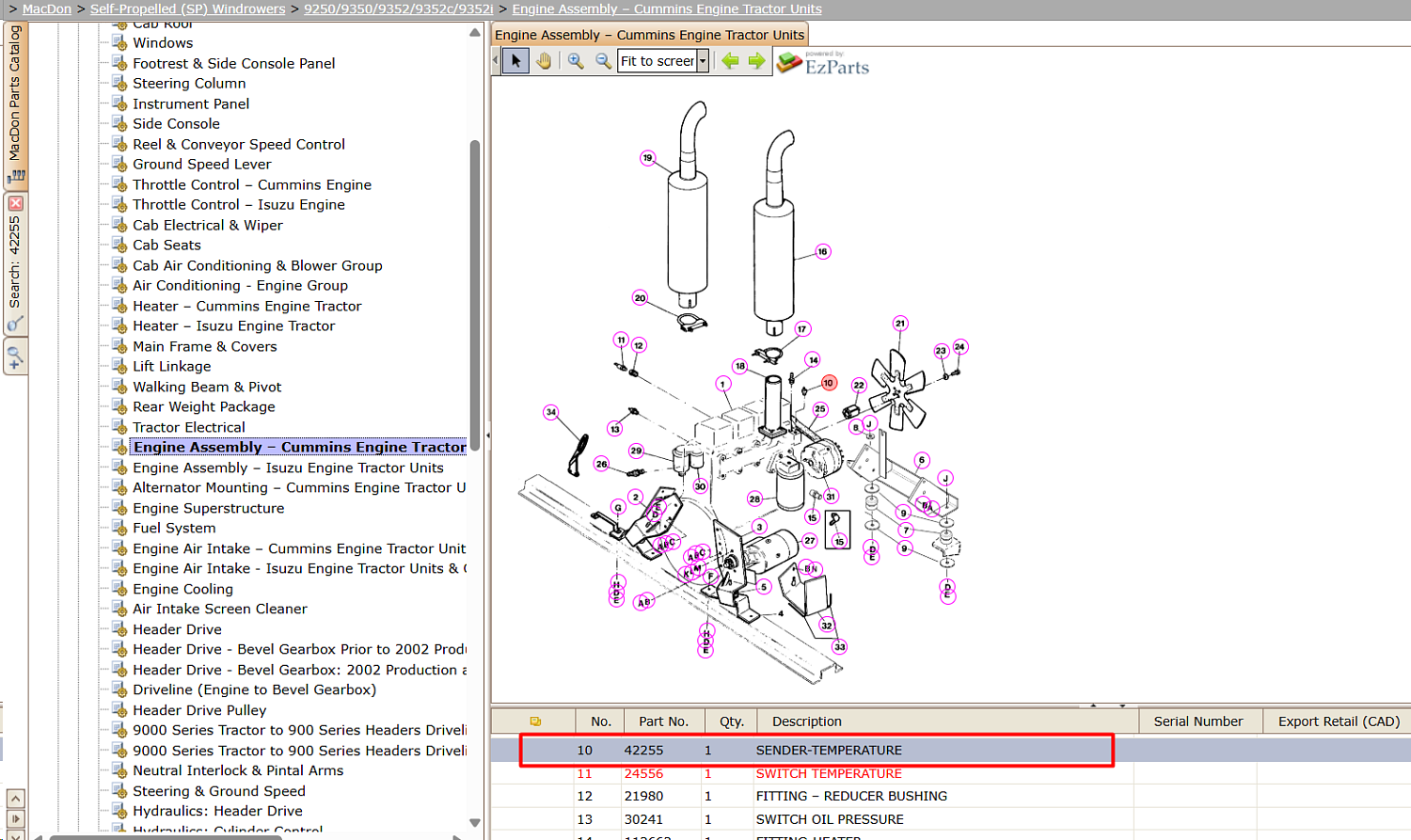Screen dimensions: 1411x840
Task: Open Footrest & Side Console Panel
Action: 233,63
